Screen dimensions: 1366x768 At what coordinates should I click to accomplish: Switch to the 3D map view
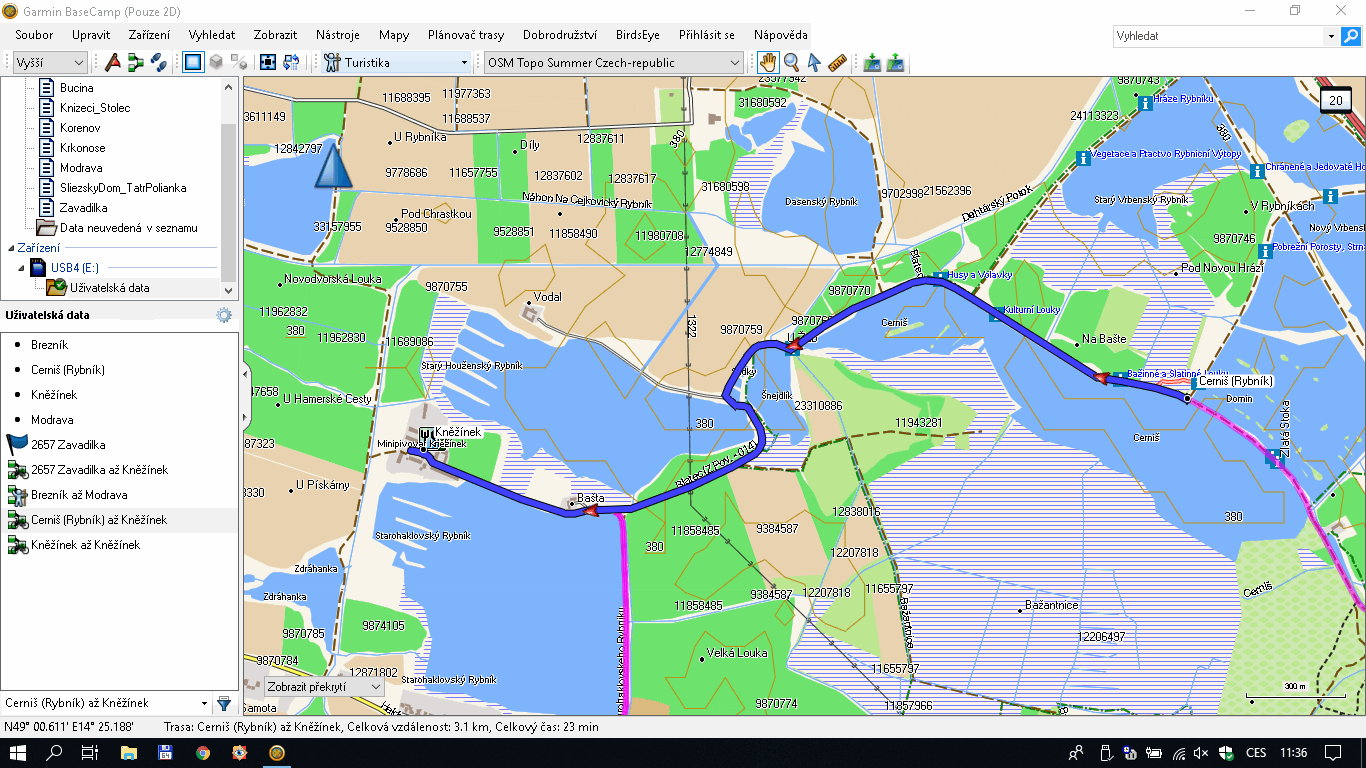point(216,62)
